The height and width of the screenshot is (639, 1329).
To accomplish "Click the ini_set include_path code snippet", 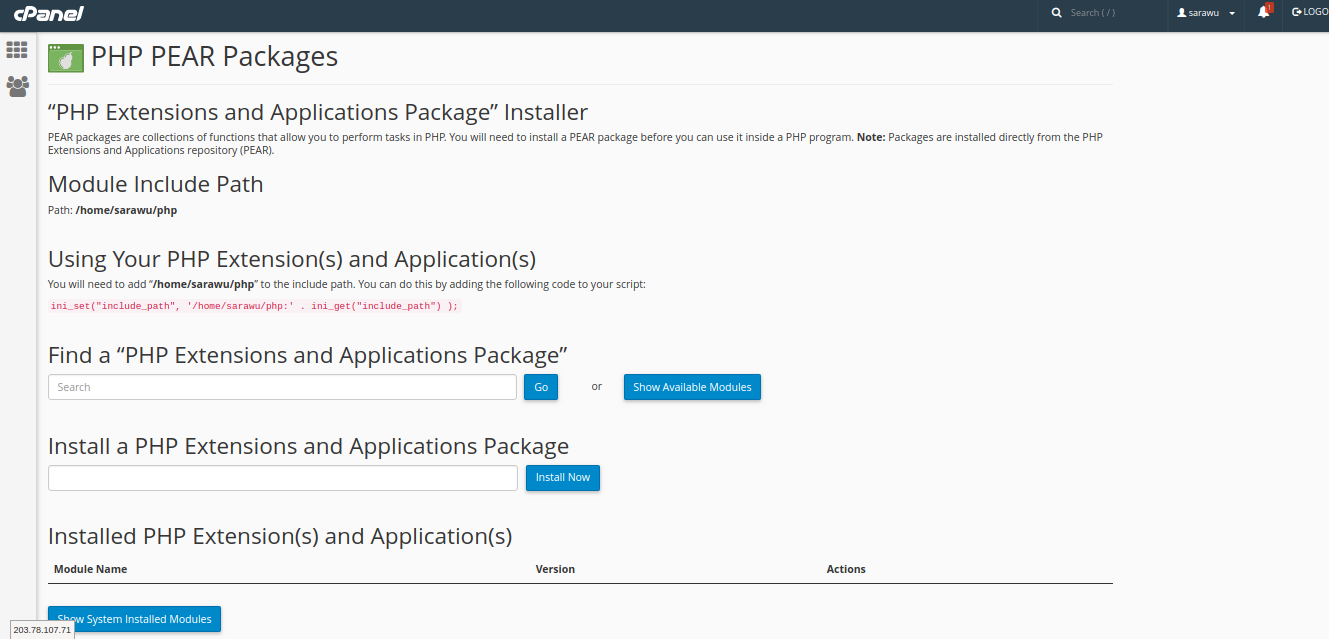I will (254, 306).
